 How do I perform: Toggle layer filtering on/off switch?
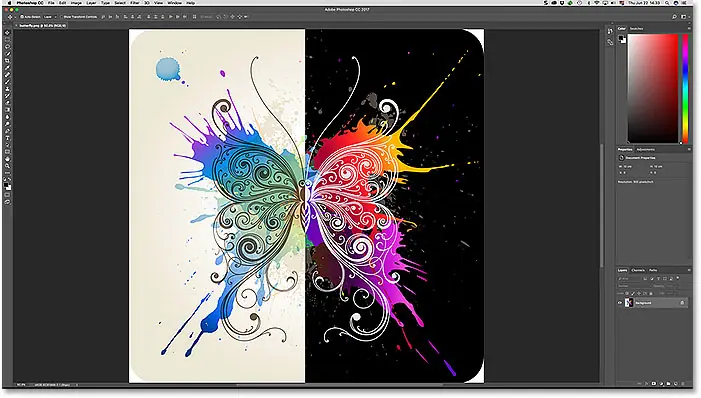click(x=678, y=278)
